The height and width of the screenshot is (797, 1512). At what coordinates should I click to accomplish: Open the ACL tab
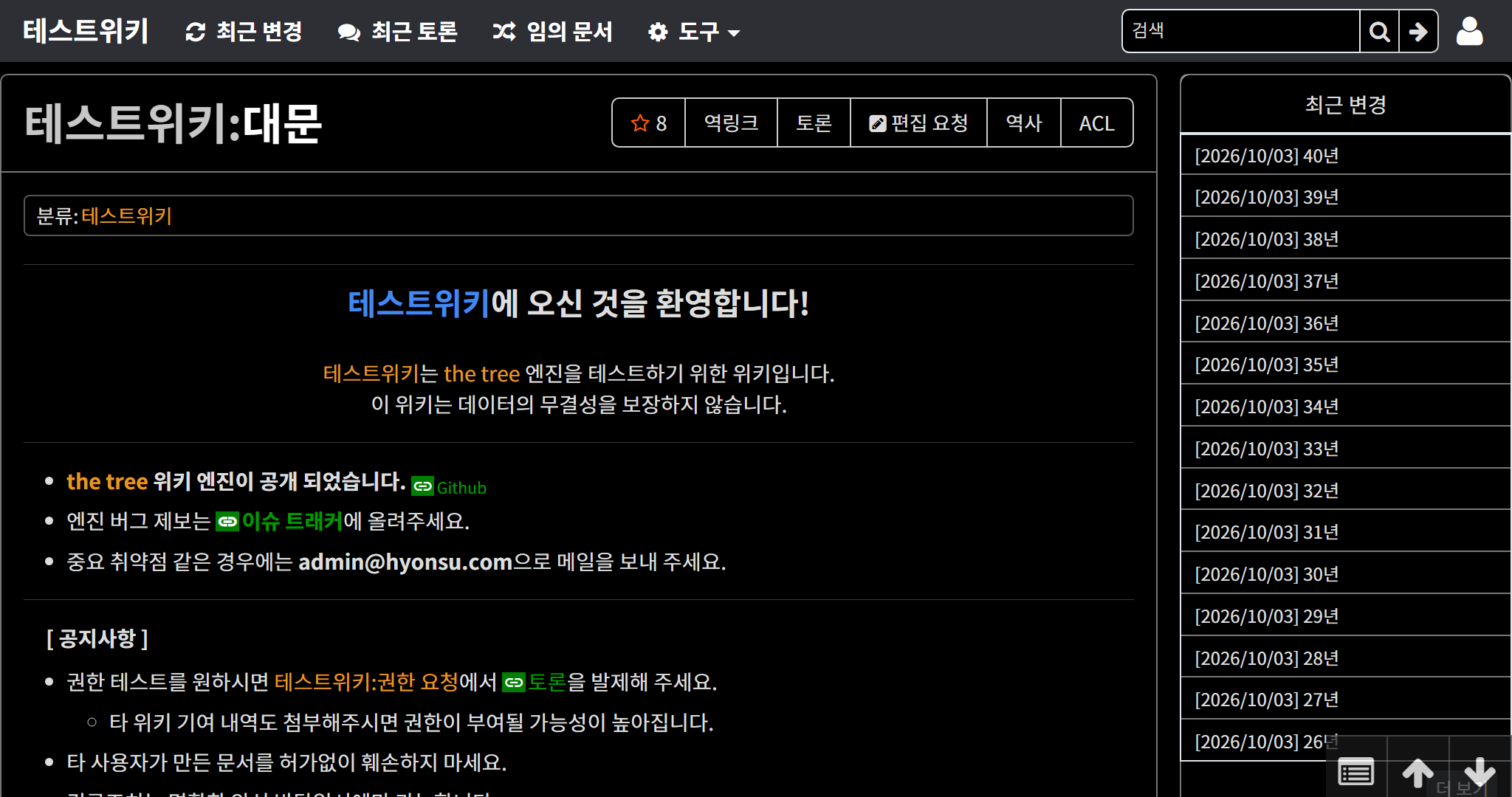point(1096,123)
